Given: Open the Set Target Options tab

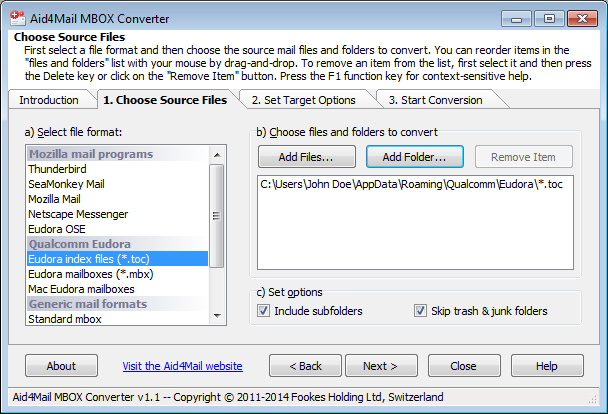Looking at the screenshot, I should 303,100.
